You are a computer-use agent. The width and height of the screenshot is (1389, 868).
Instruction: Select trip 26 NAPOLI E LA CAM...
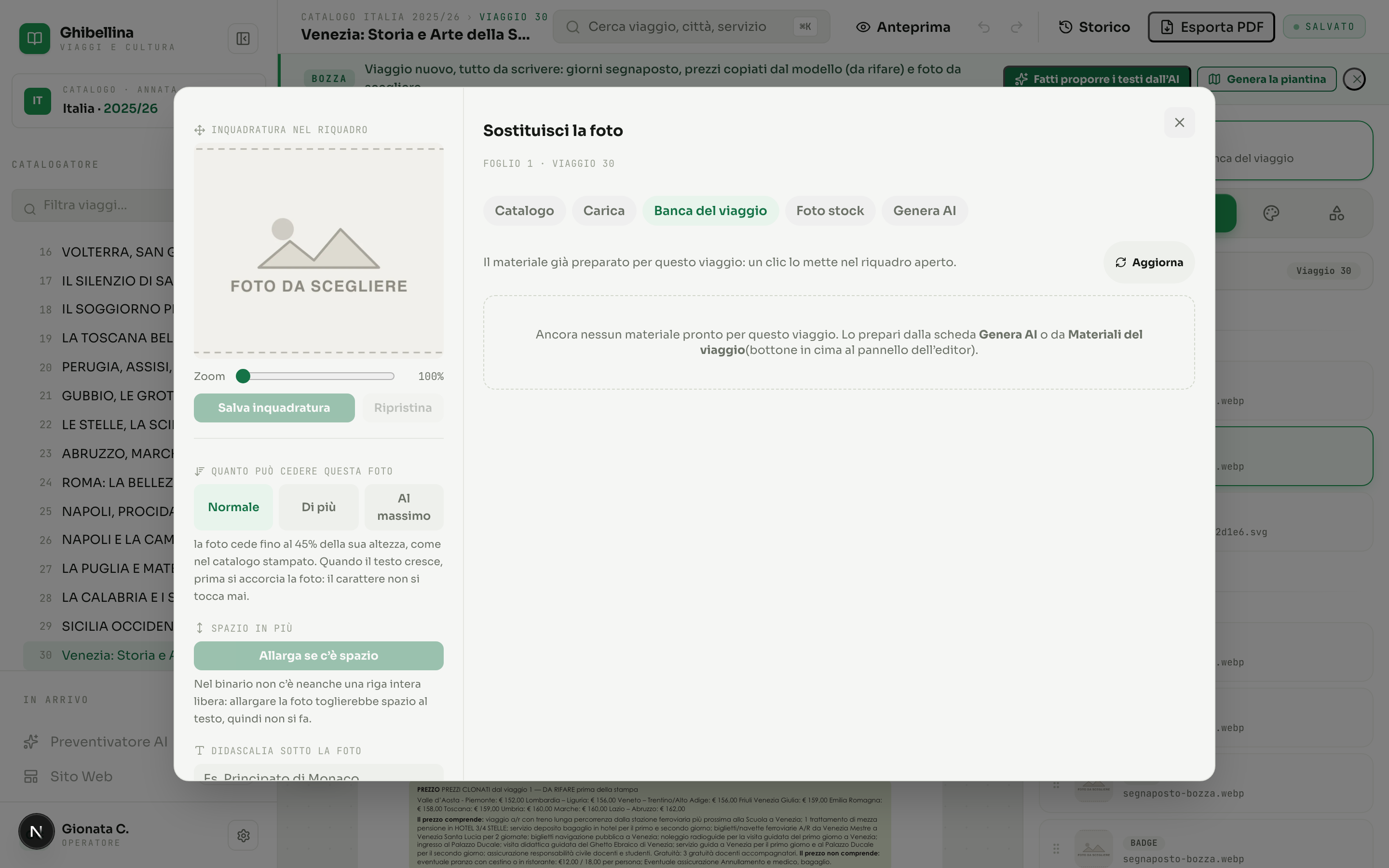click(x=98, y=540)
